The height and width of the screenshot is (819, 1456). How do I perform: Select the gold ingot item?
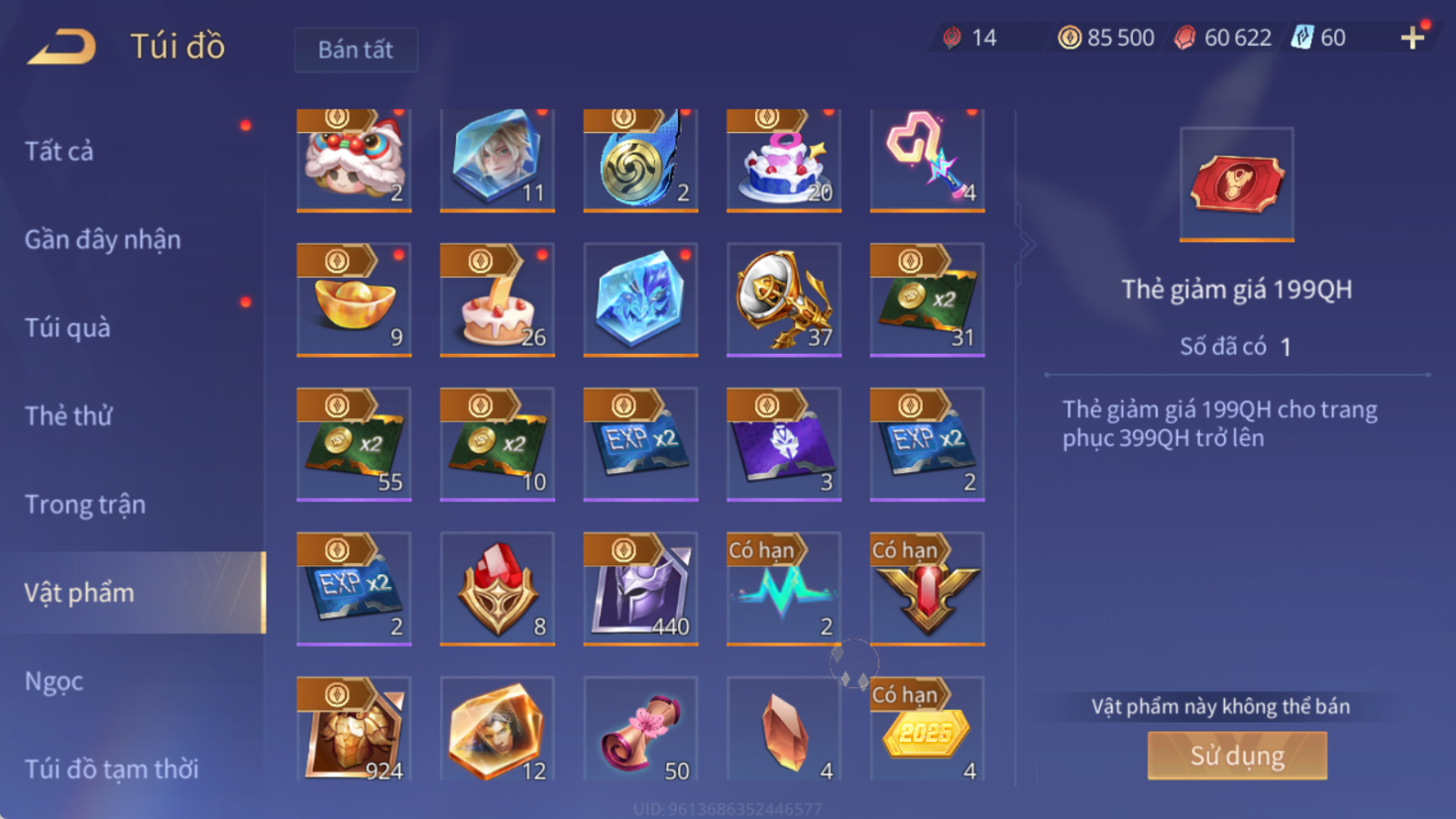[x=354, y=299]
